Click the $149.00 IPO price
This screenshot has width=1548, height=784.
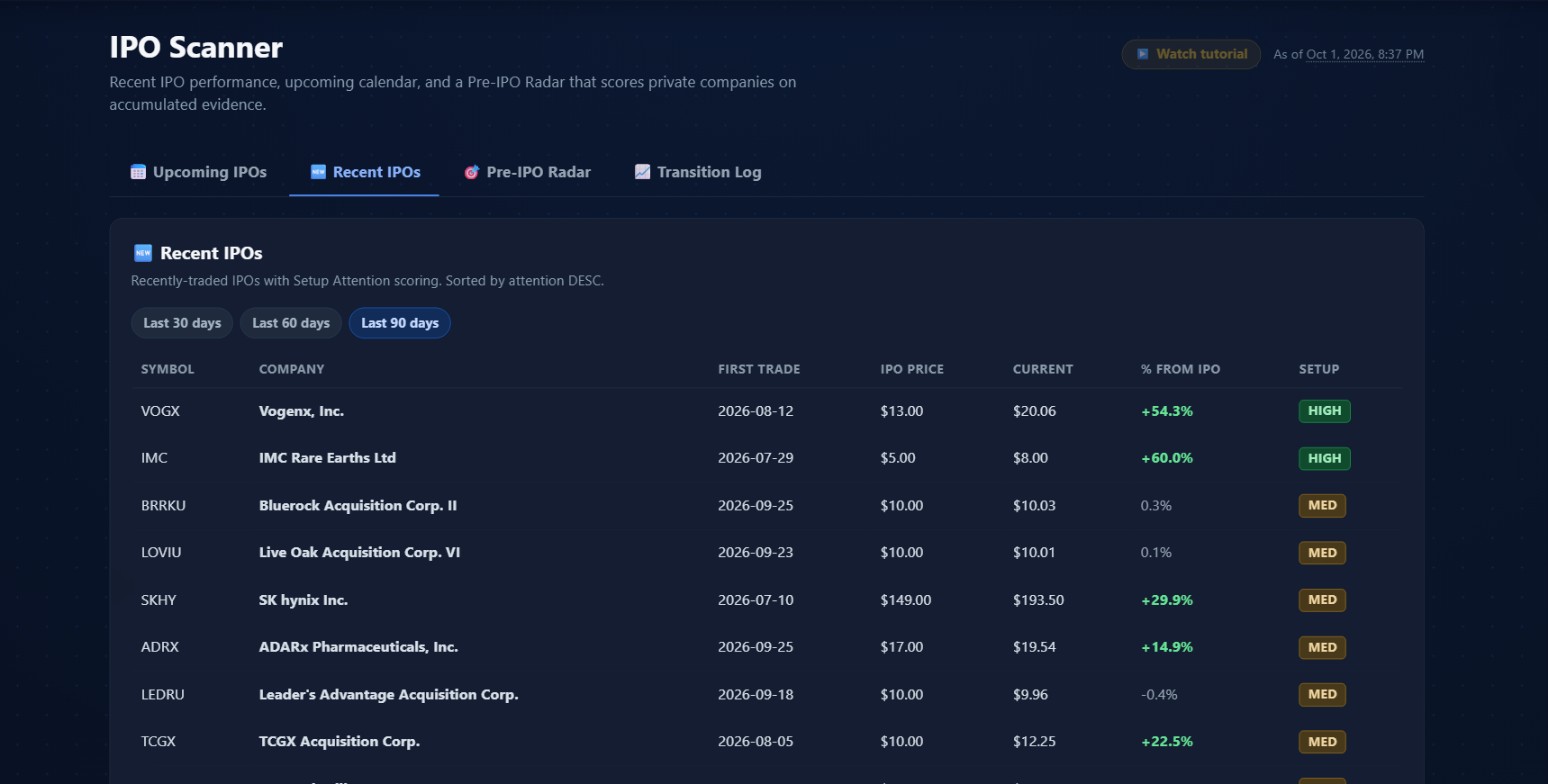tap(906, 600)
